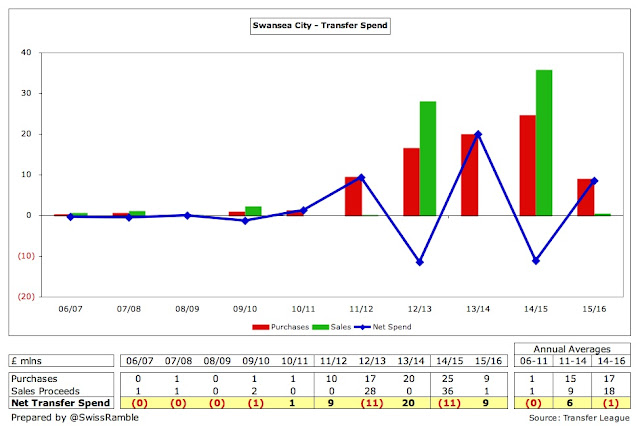The image size is (640, 426).
Task: Select the green Sales legend swatch
Action: tap(320, 327)
